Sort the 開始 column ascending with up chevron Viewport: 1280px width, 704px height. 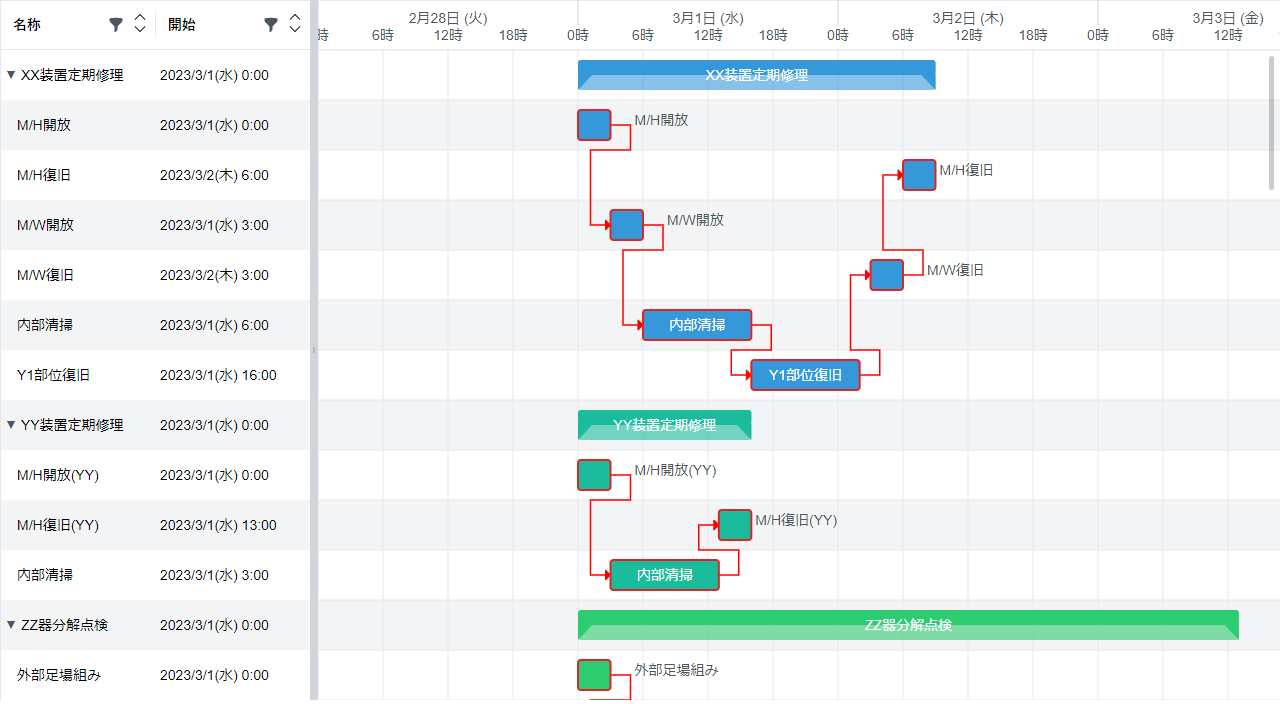(294, 18)
